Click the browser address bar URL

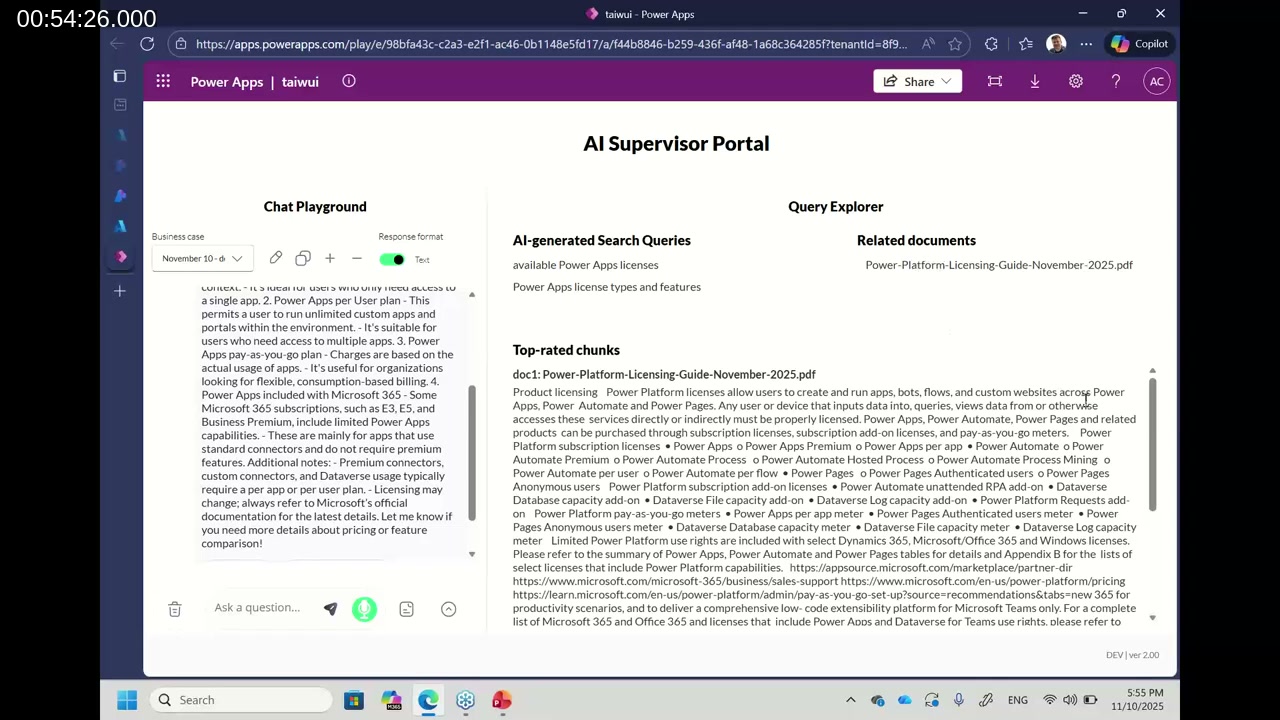[551, 44]
